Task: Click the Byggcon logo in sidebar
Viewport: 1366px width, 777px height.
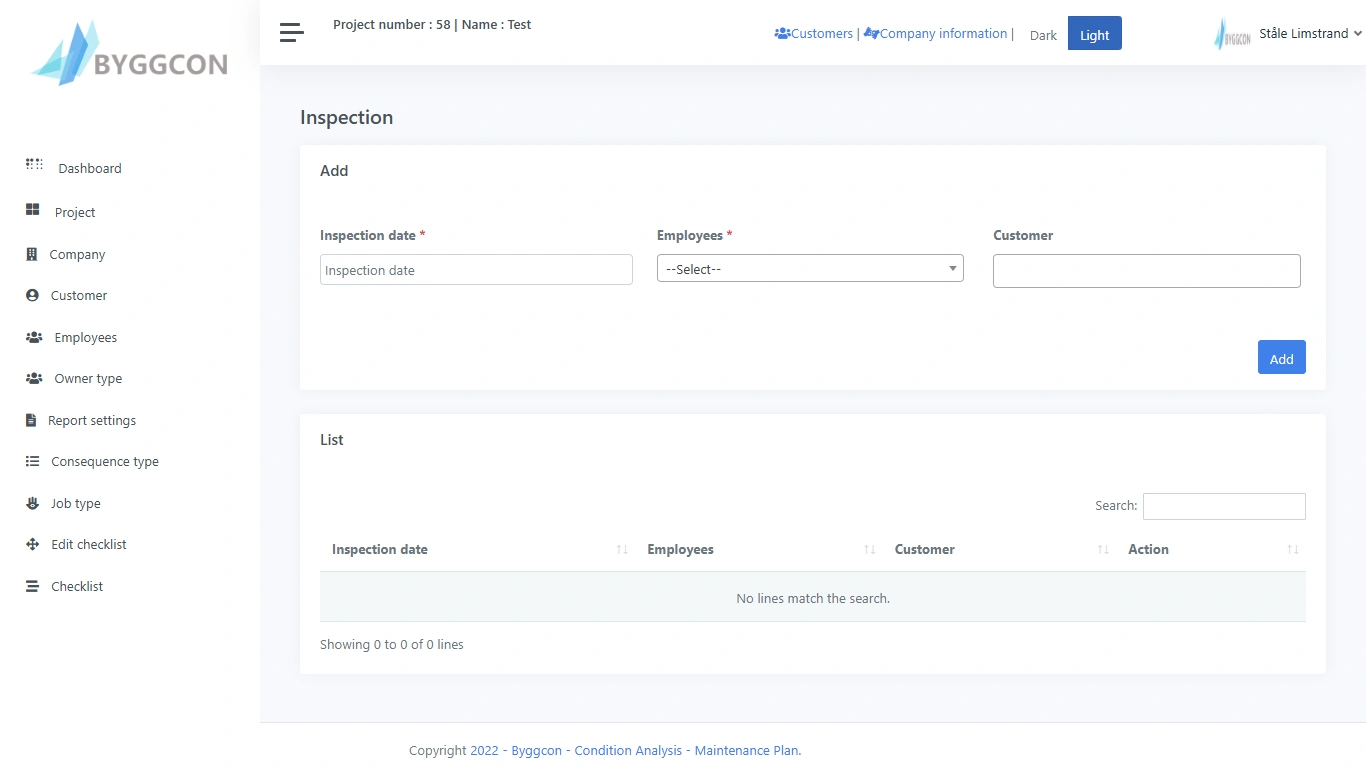Action: click(x=130, y=53)
